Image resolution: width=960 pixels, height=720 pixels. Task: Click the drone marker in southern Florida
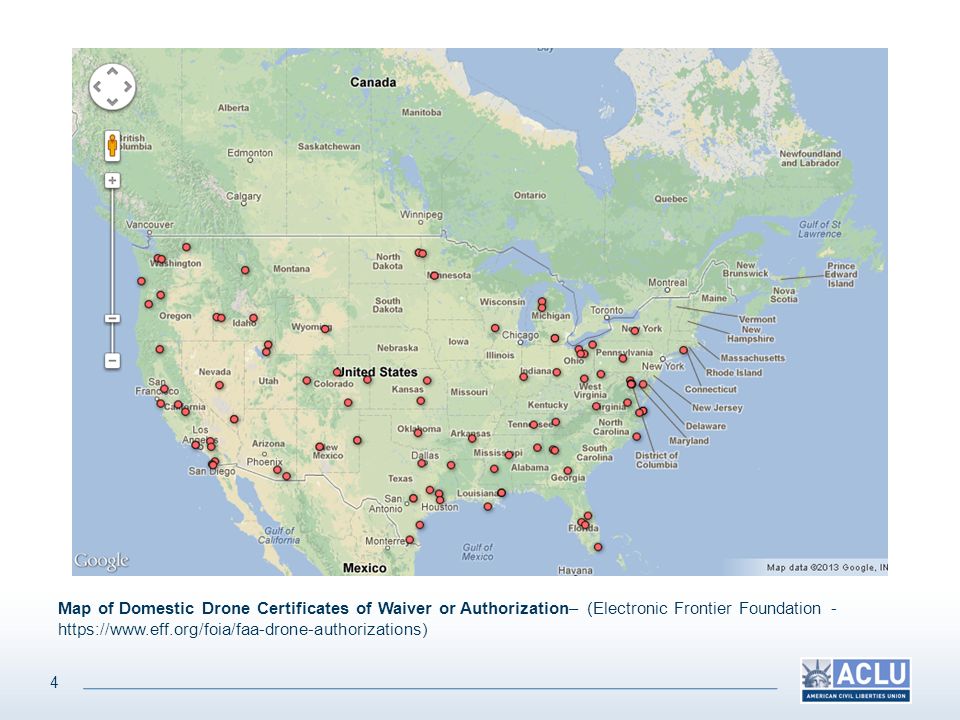[x=598, y=547]
